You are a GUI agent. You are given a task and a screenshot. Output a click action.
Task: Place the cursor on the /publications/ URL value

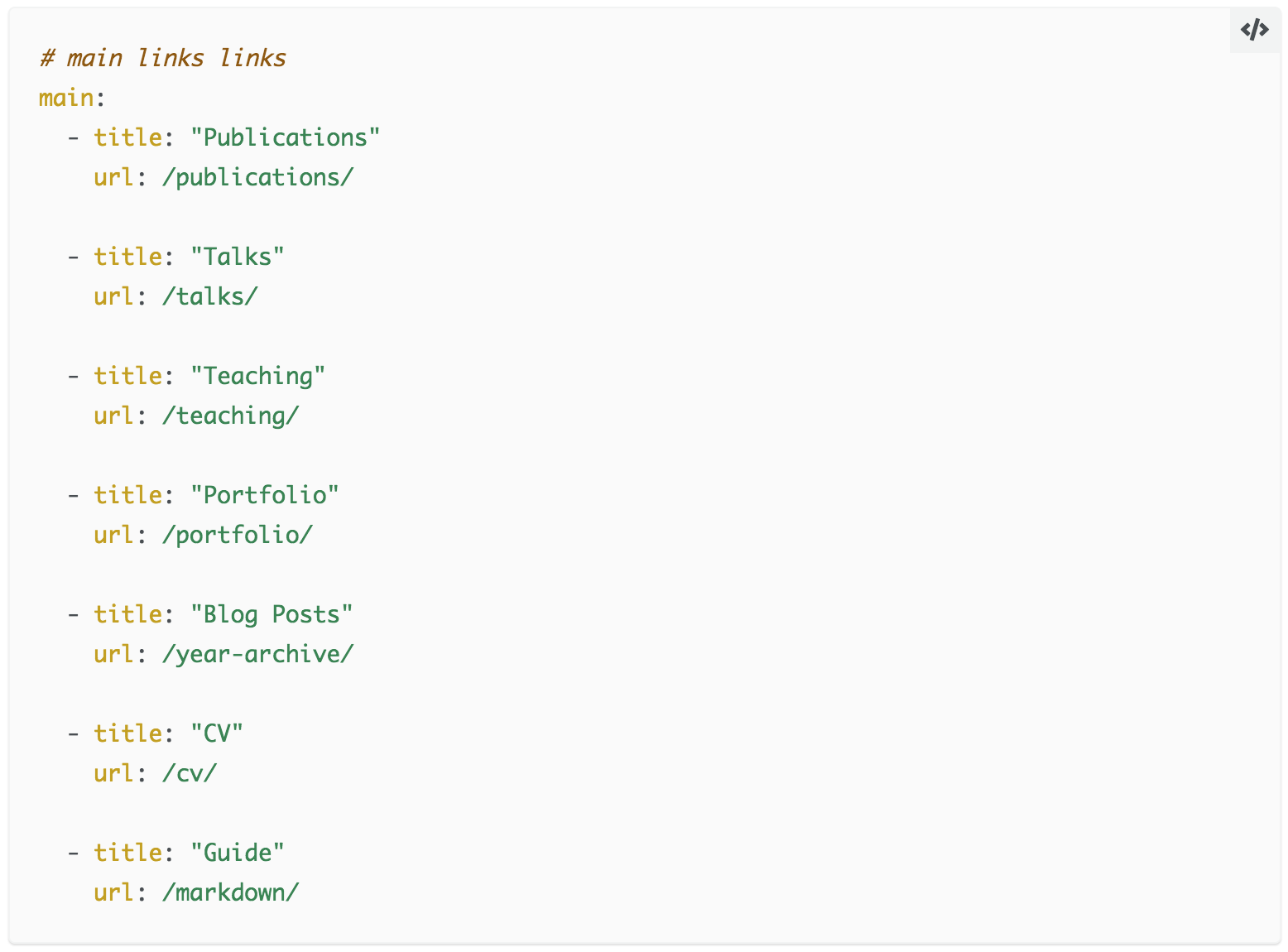click(x=257, y=177)
